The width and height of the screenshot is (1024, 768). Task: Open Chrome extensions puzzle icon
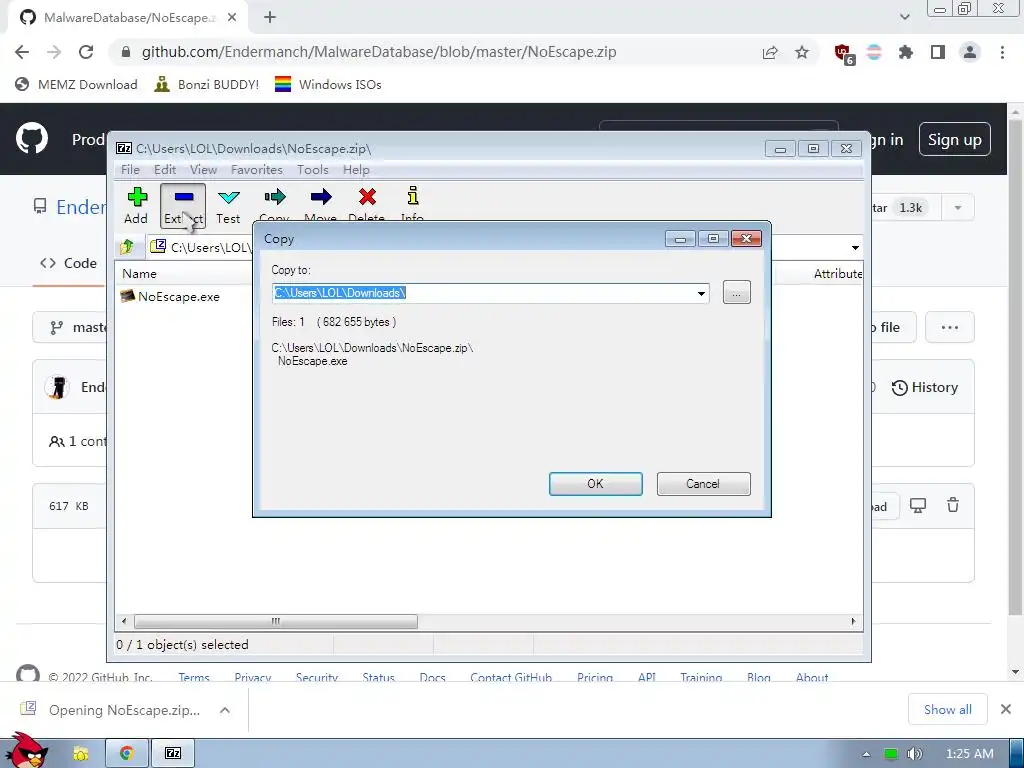pyautogui.click(x=906, y=52)
